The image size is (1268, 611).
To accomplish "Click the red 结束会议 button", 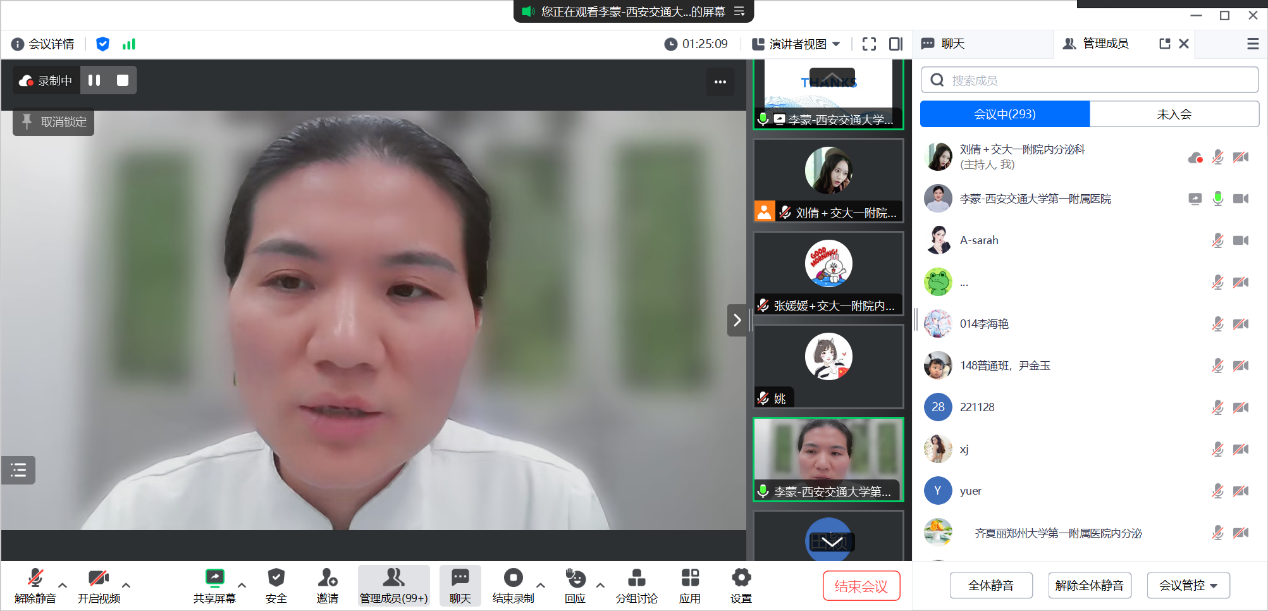I will (x=862, y=586).
